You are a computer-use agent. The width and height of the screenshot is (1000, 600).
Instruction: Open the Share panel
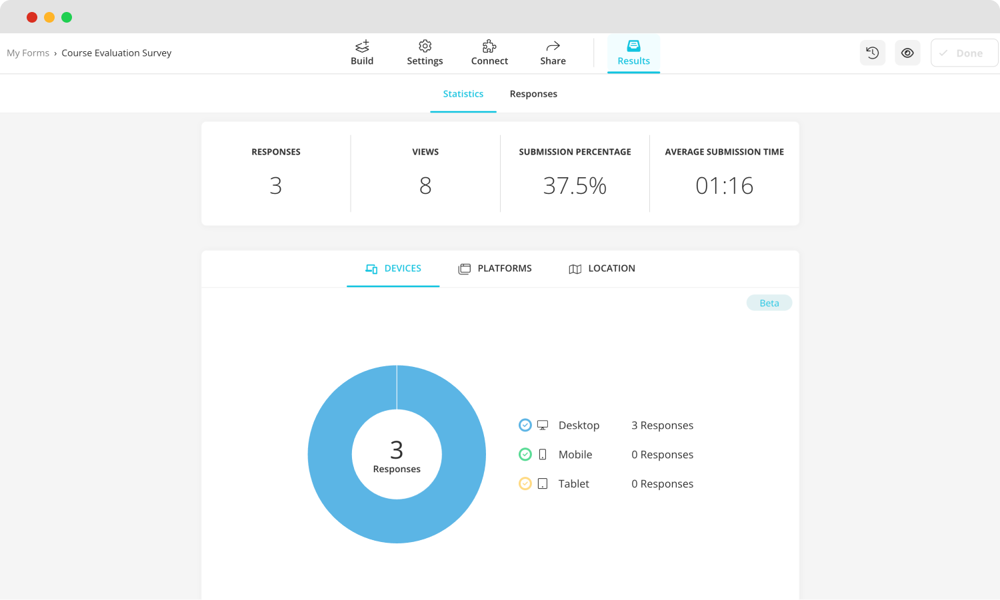552,52
